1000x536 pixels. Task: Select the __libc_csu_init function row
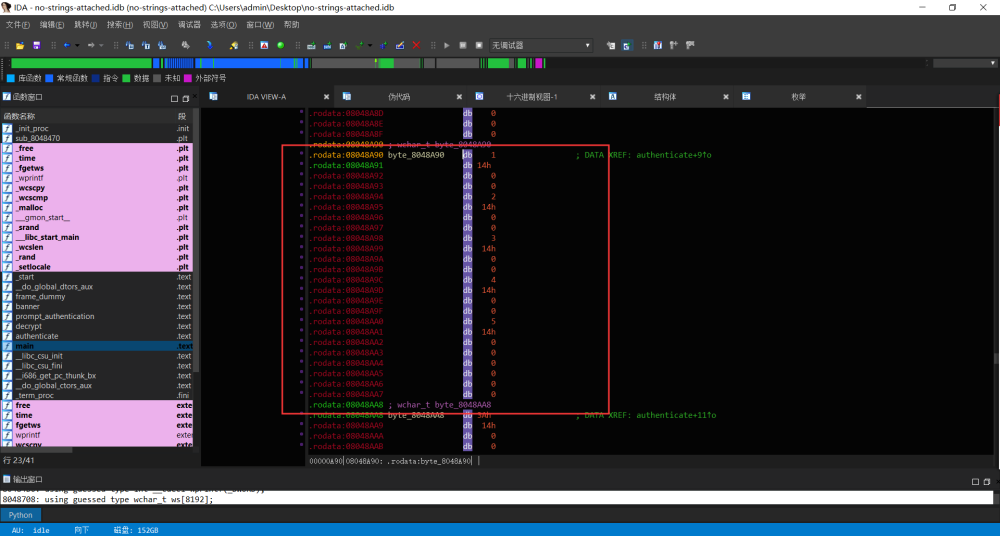click(x=97, y=356)
